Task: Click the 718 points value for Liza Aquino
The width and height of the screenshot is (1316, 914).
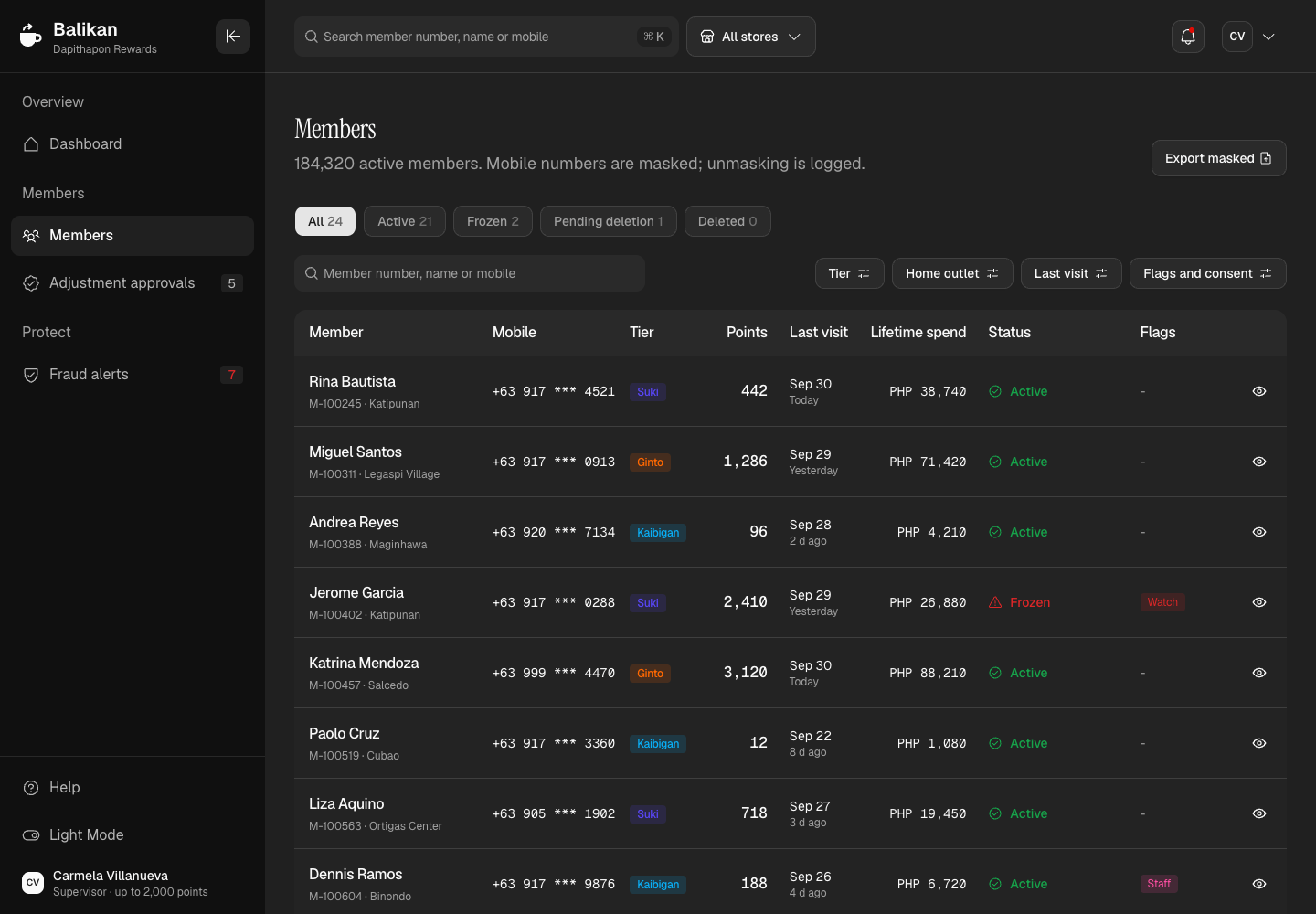Action: (754, 813)
